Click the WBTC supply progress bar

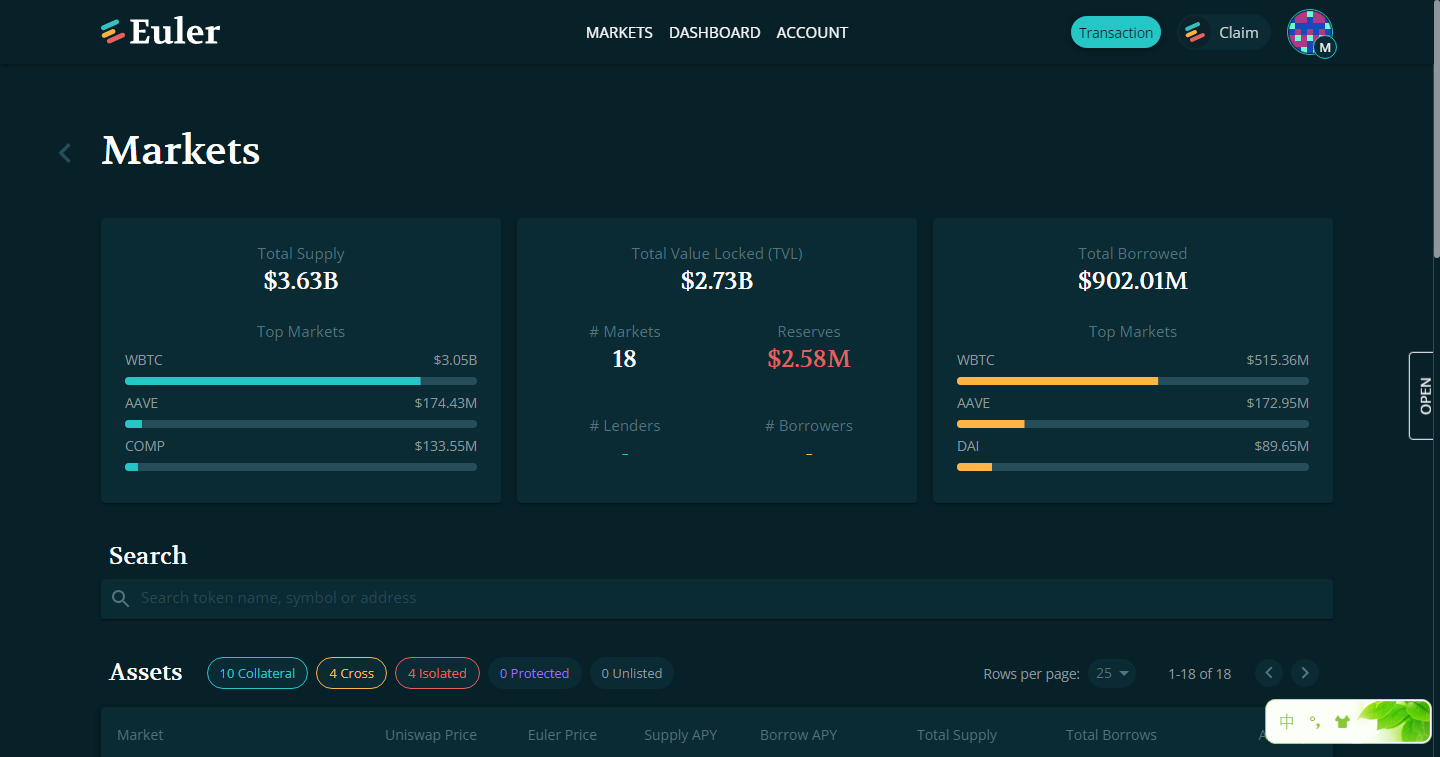[x=300, y=381]
